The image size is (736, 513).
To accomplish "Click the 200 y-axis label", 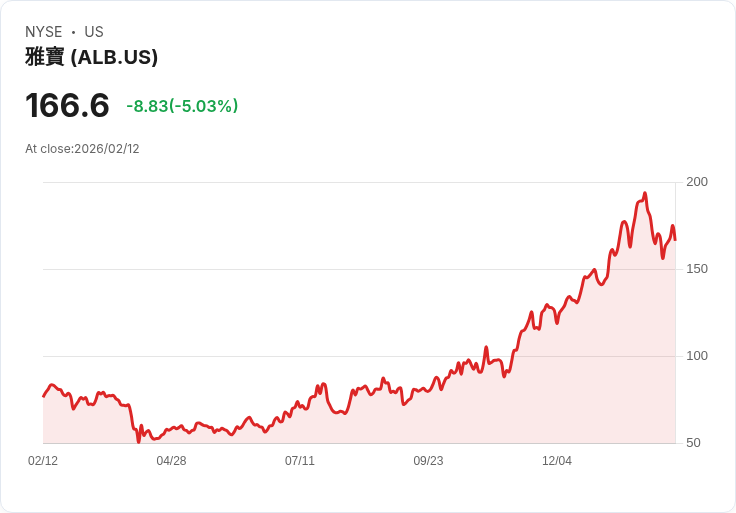I will click(x=697, y=182).
